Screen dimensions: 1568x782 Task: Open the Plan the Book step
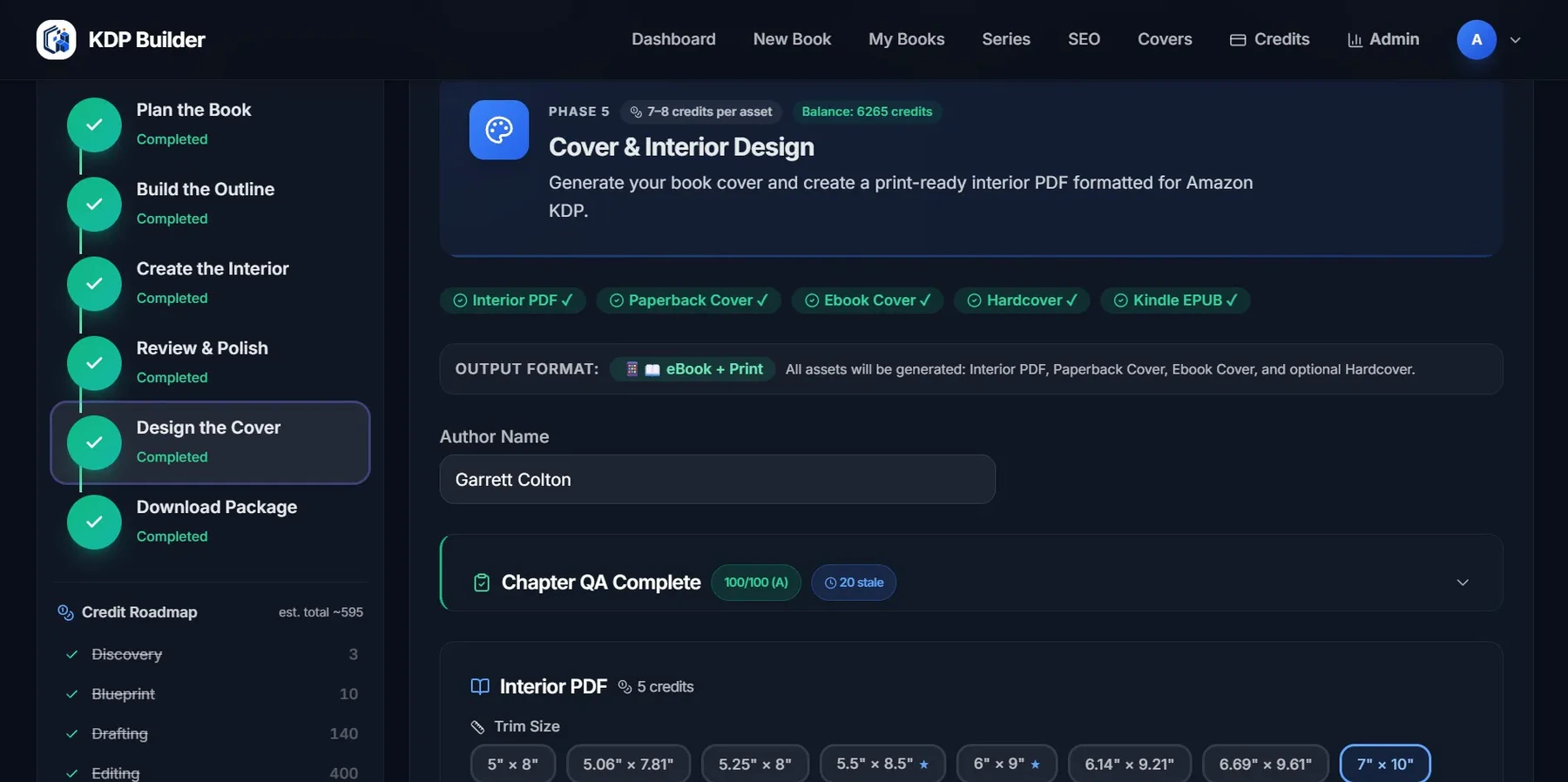point(210,125)
